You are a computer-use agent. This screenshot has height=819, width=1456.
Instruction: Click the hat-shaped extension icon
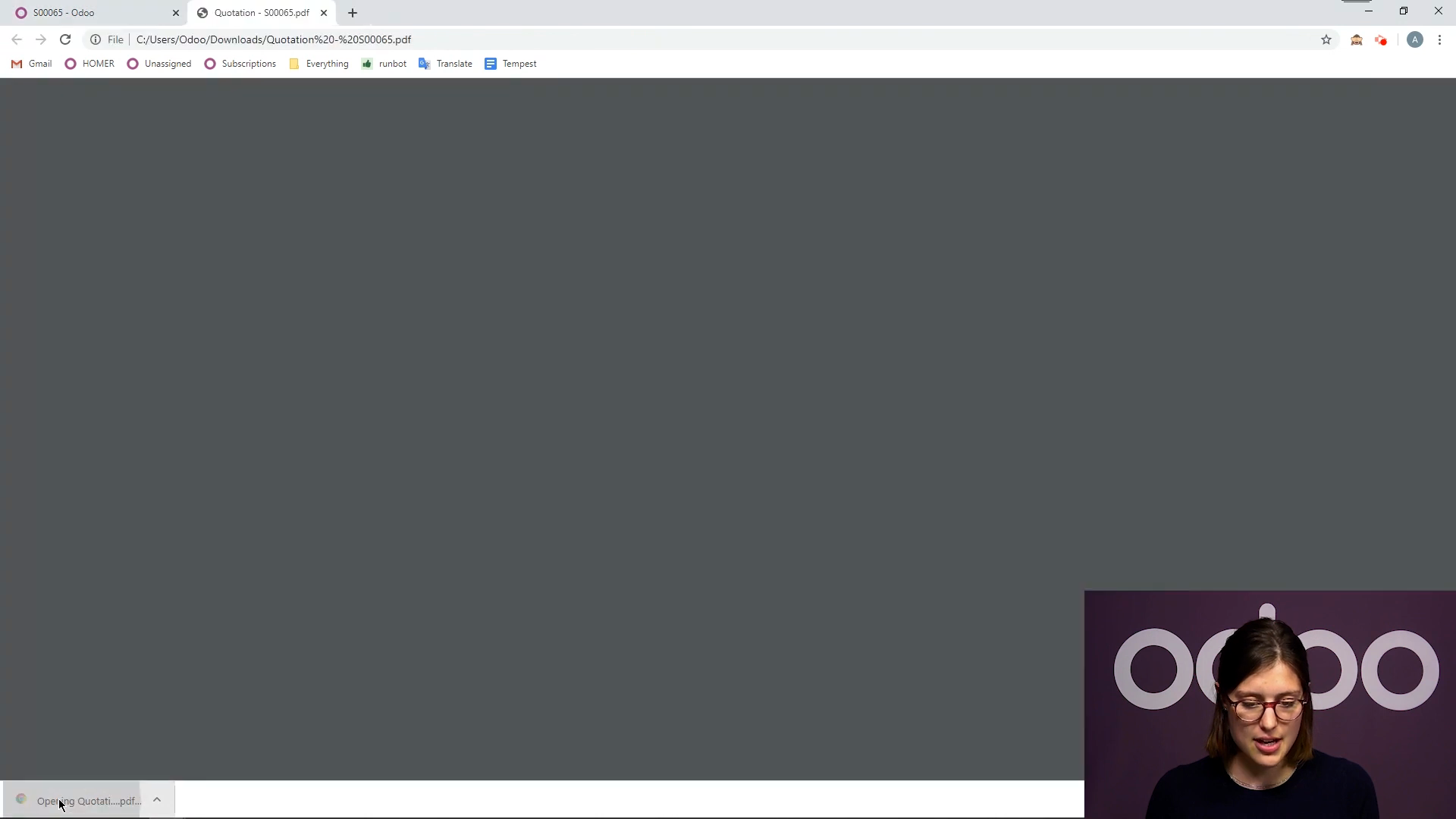click(x=1357, y=39)
